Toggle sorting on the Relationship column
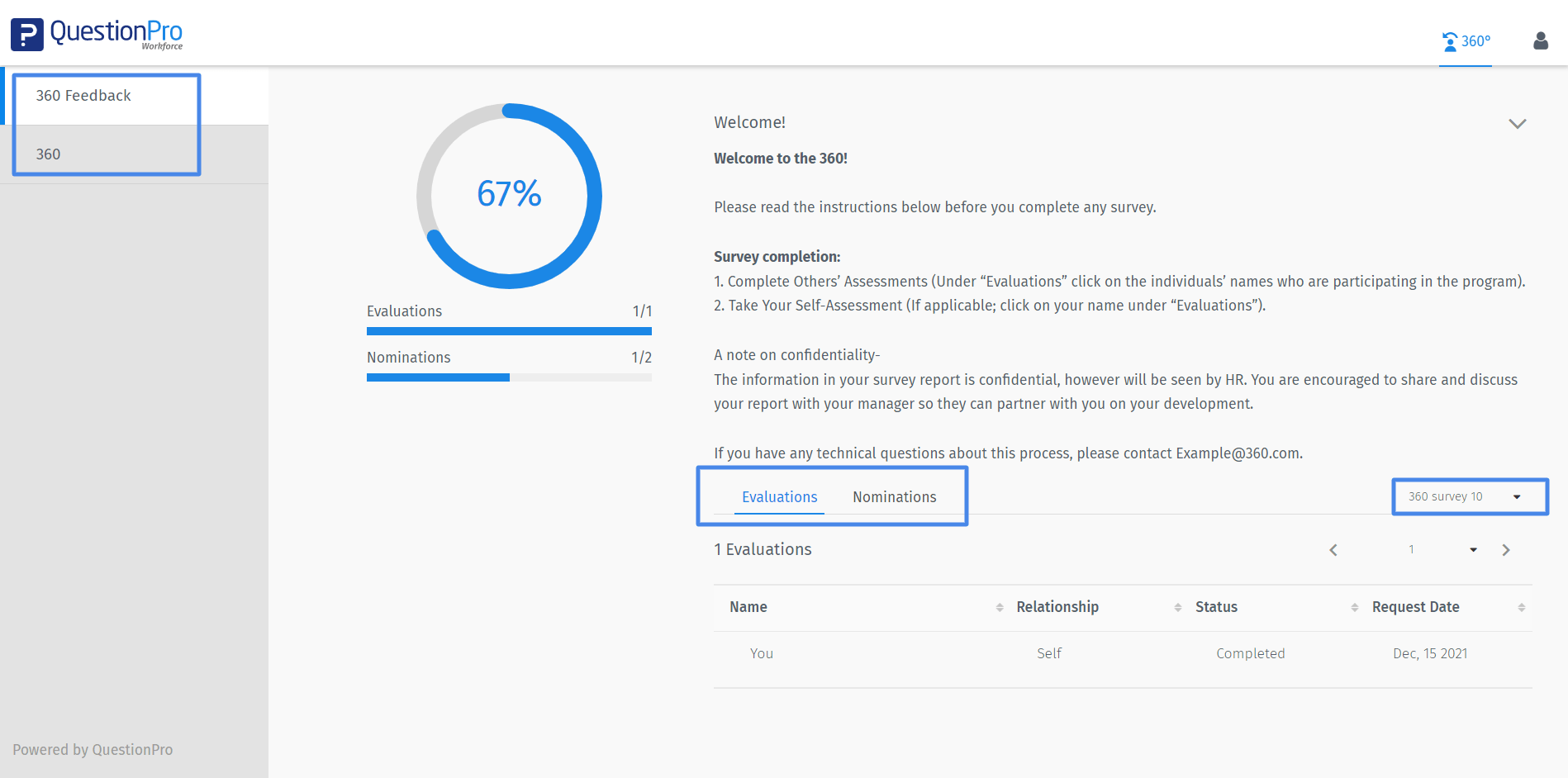This screenshot has height=778, width=1568. pos(1179,607)
